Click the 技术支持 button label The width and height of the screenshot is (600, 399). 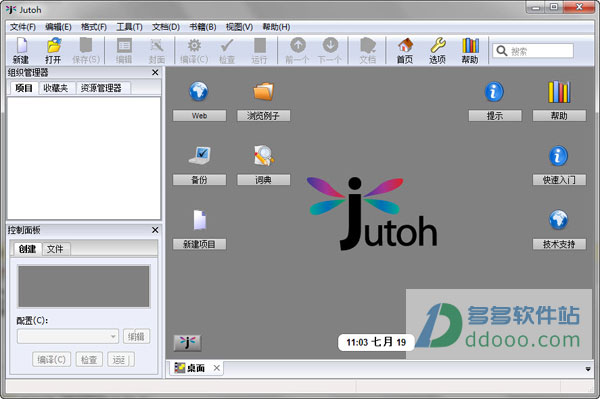[x=559, y=244]
